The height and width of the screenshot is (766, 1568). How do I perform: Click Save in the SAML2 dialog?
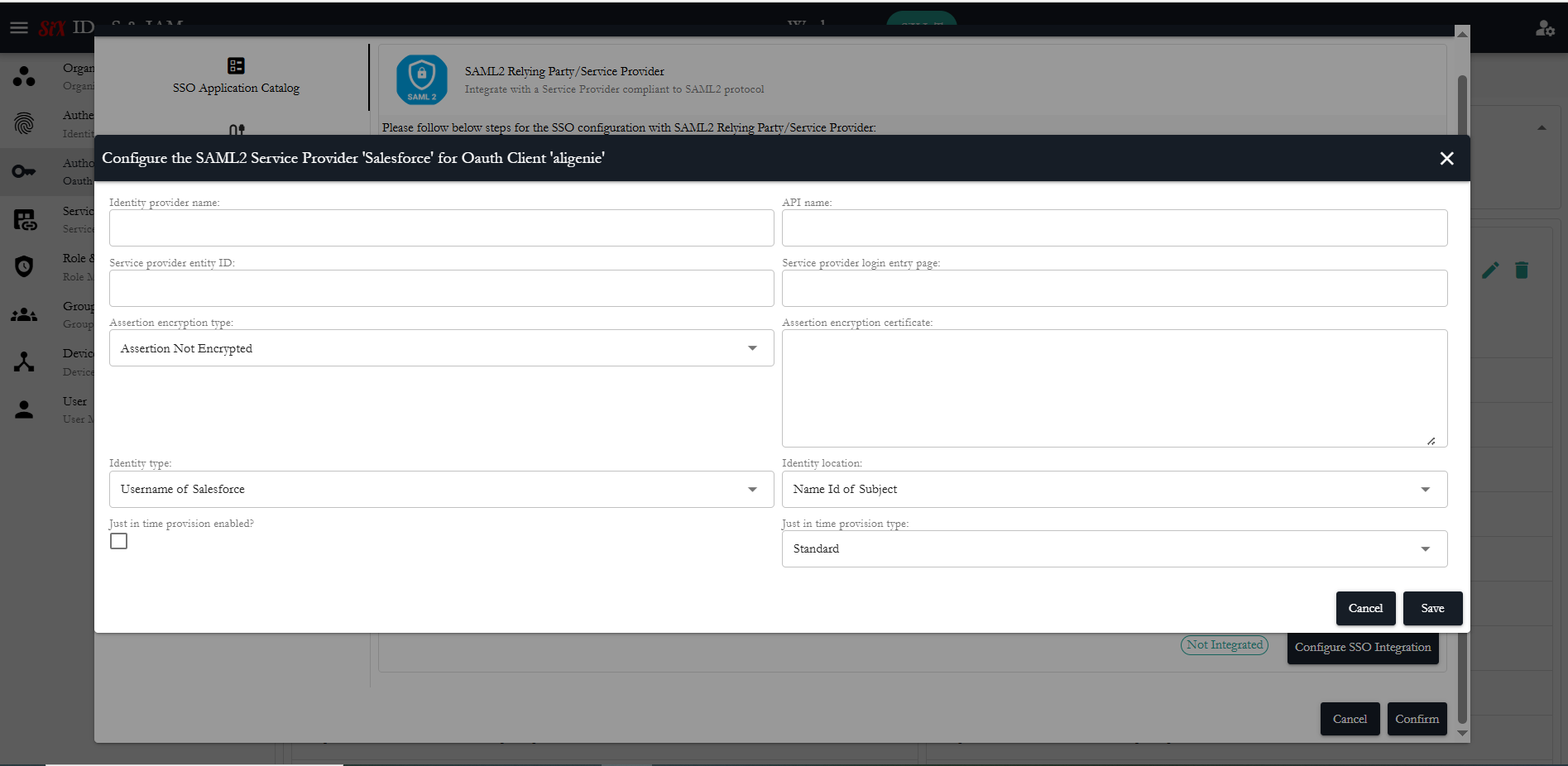(1432, 608)
